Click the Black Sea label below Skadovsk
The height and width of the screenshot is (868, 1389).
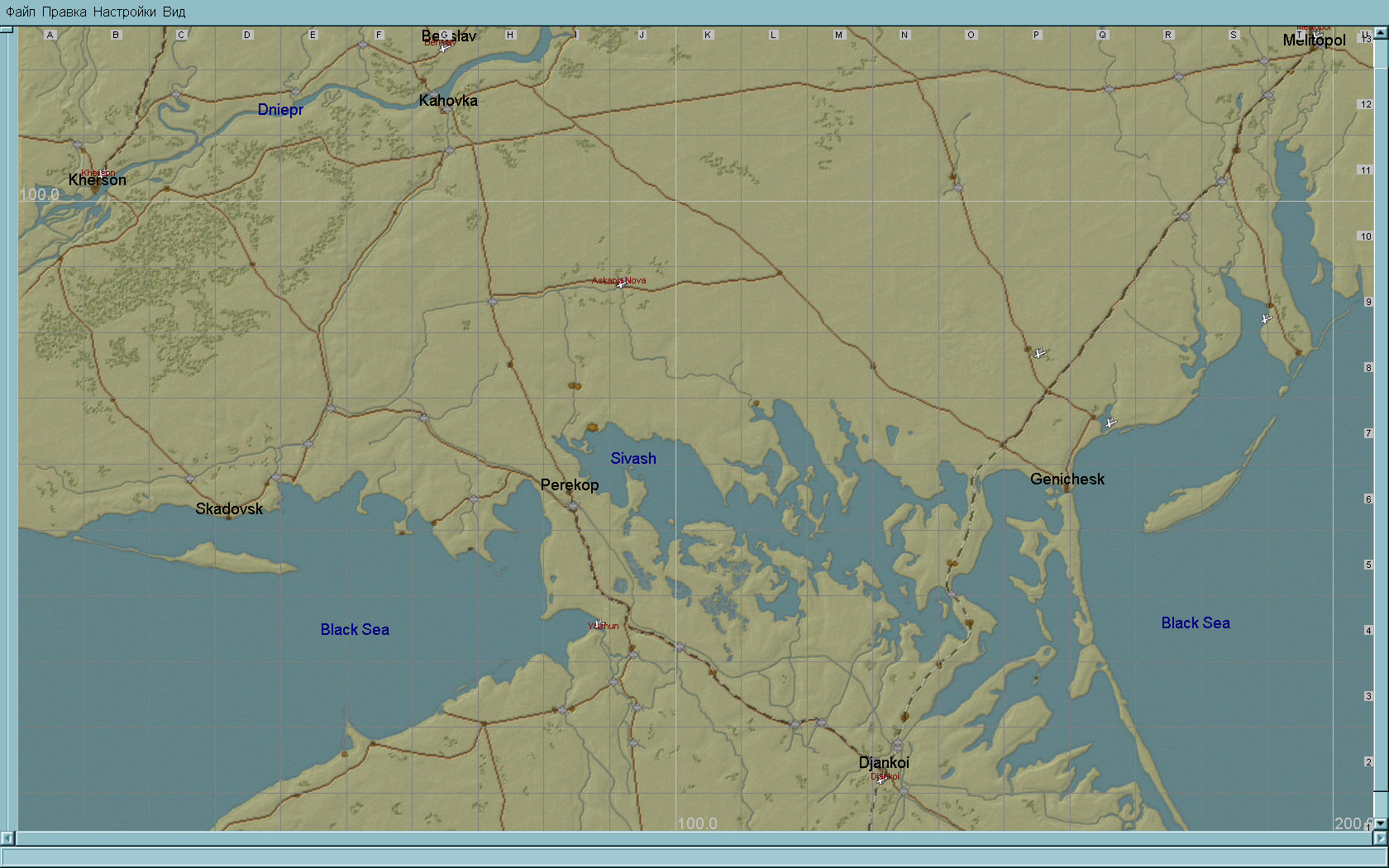point(355,630)
